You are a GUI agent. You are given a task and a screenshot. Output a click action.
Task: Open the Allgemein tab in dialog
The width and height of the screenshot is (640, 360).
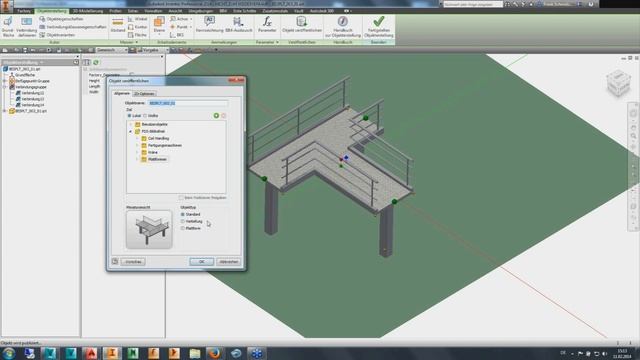[x=122, y=93]
